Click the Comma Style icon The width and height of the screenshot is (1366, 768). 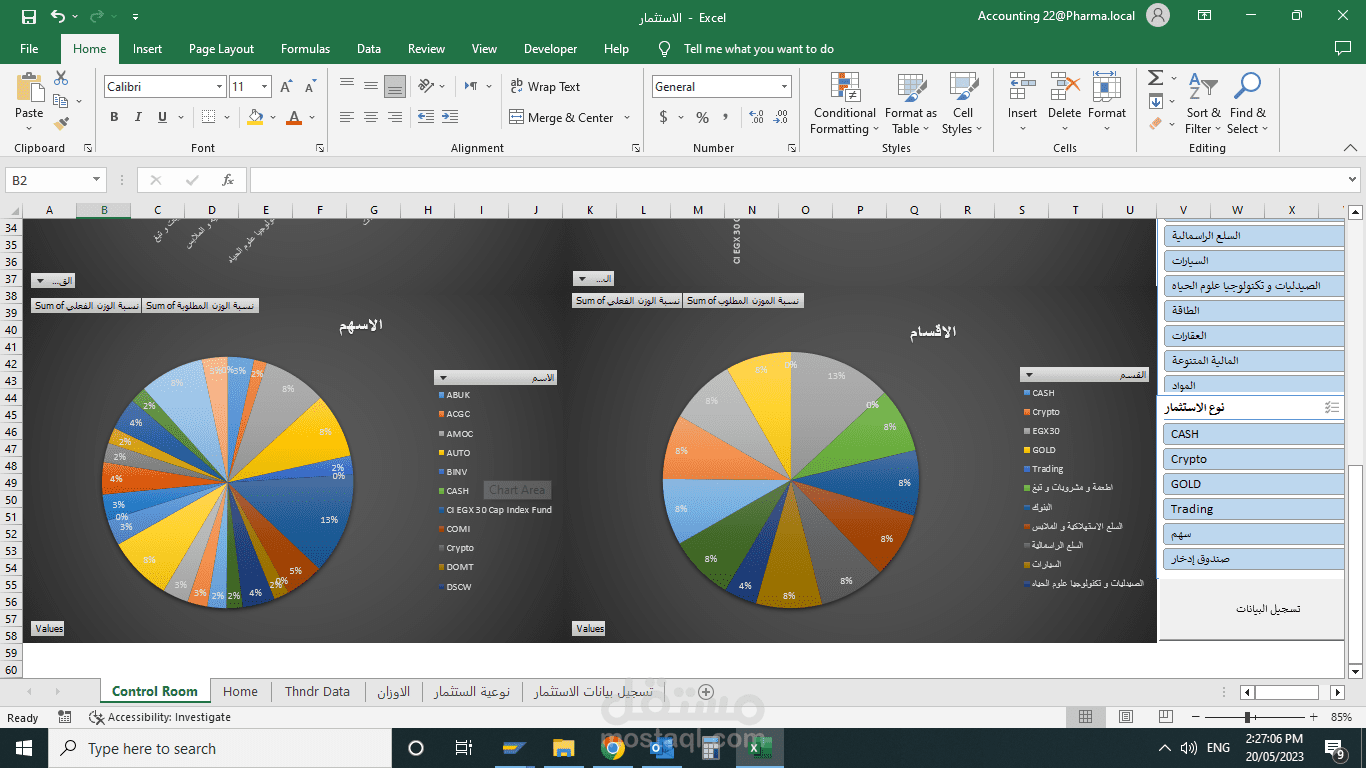[x=727, y=117]
